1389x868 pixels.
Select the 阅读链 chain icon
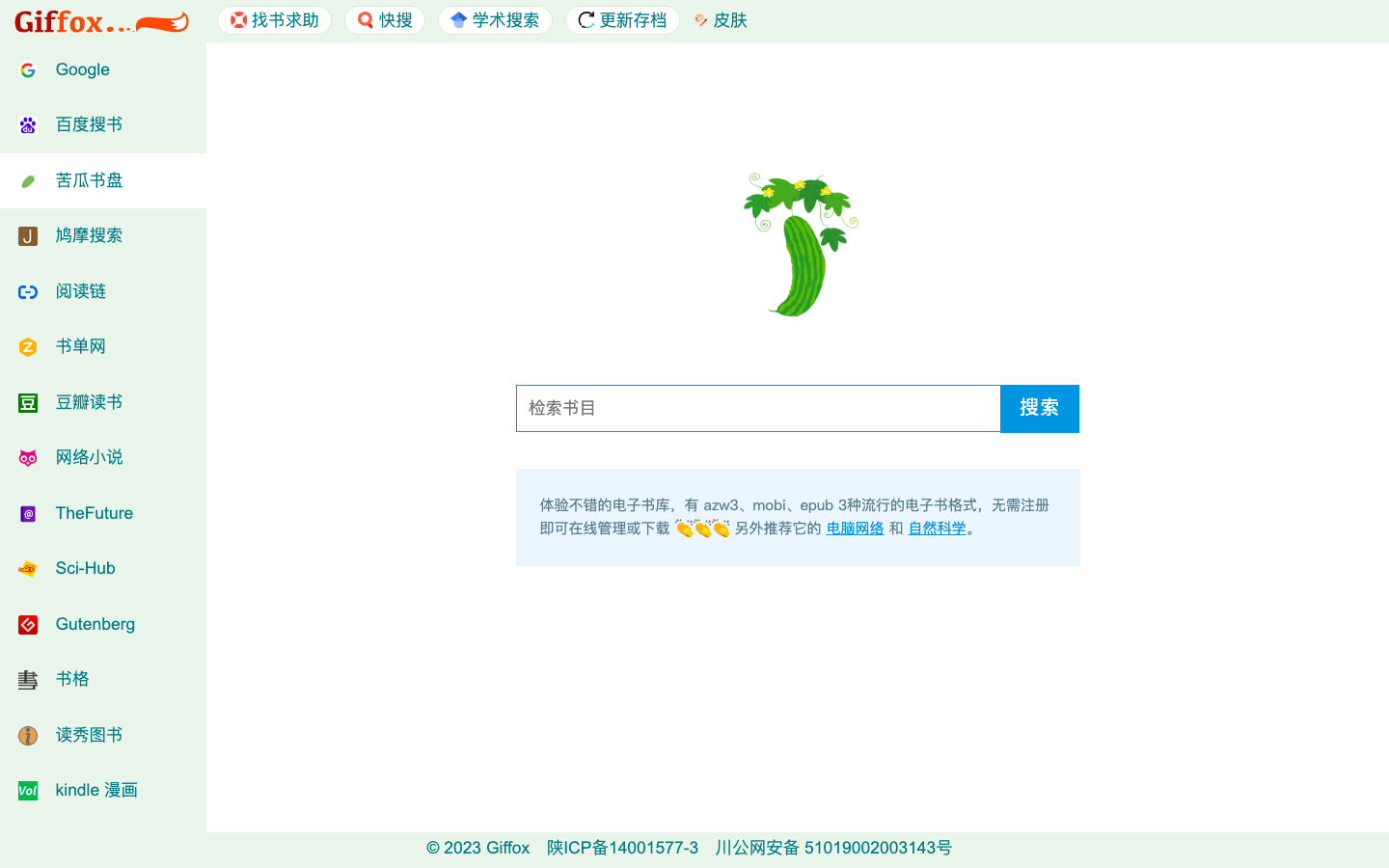pyautogui.click(x=27, y=291)
